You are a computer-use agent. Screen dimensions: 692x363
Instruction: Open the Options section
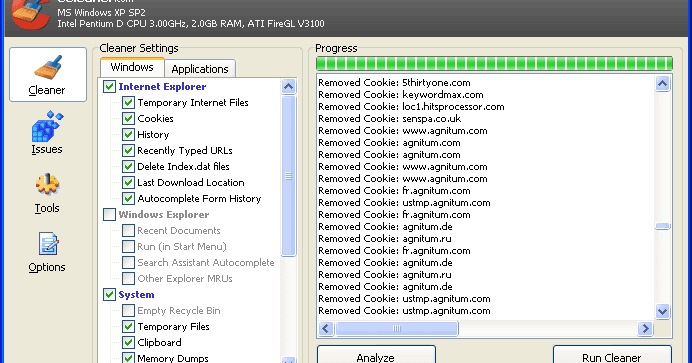coord(47,252)
